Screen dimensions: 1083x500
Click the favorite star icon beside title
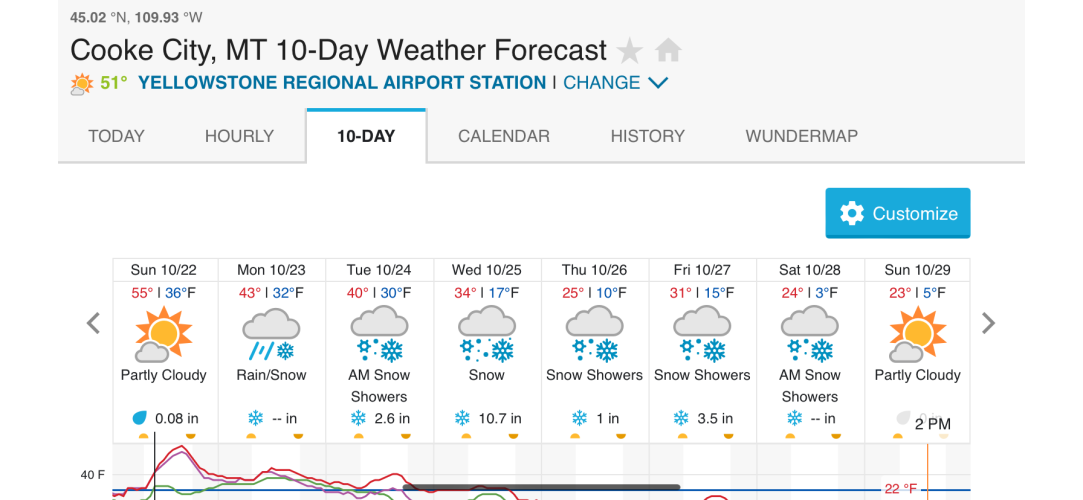(x=629, y=51)
